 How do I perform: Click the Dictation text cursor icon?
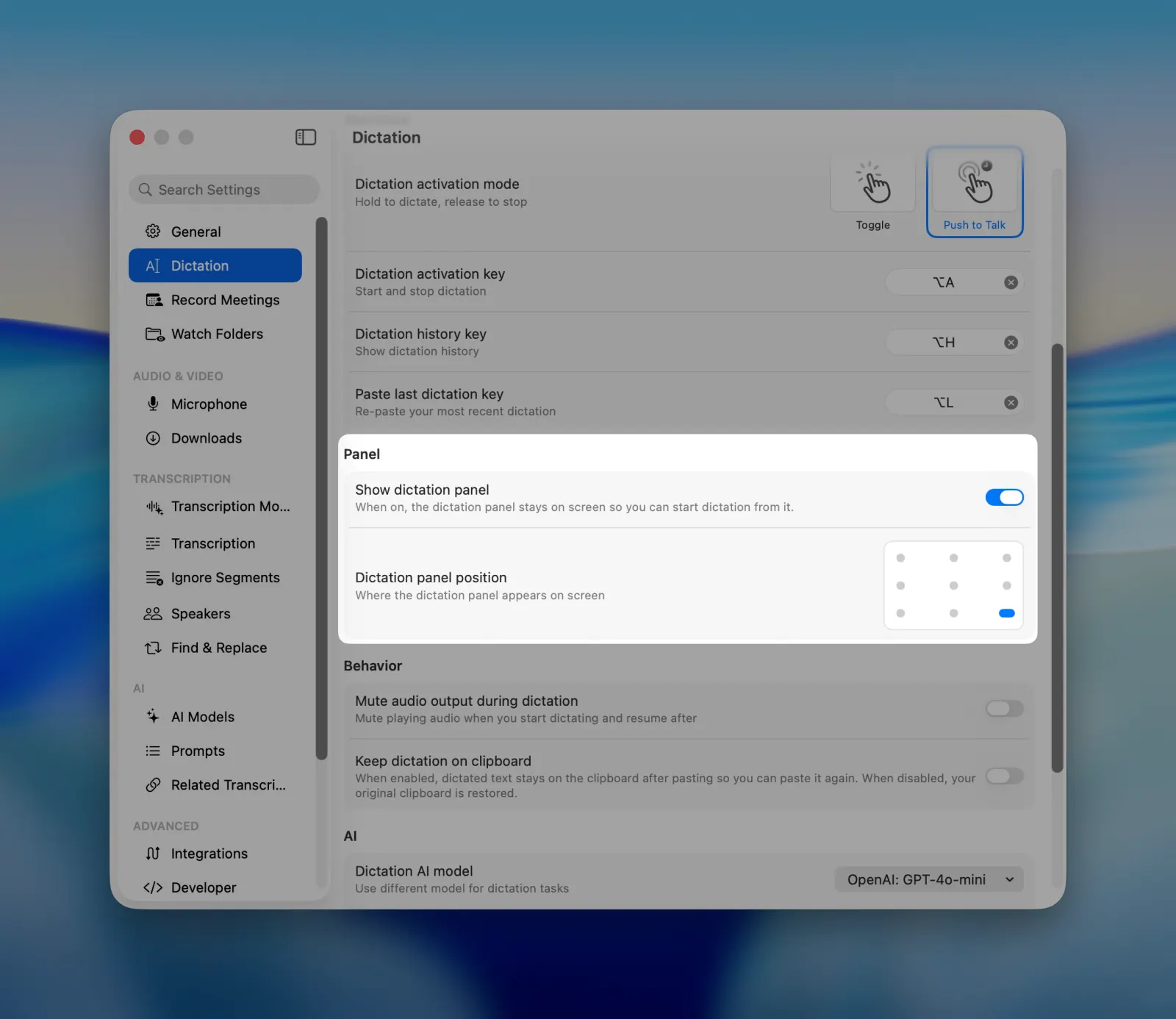(153, 265)
